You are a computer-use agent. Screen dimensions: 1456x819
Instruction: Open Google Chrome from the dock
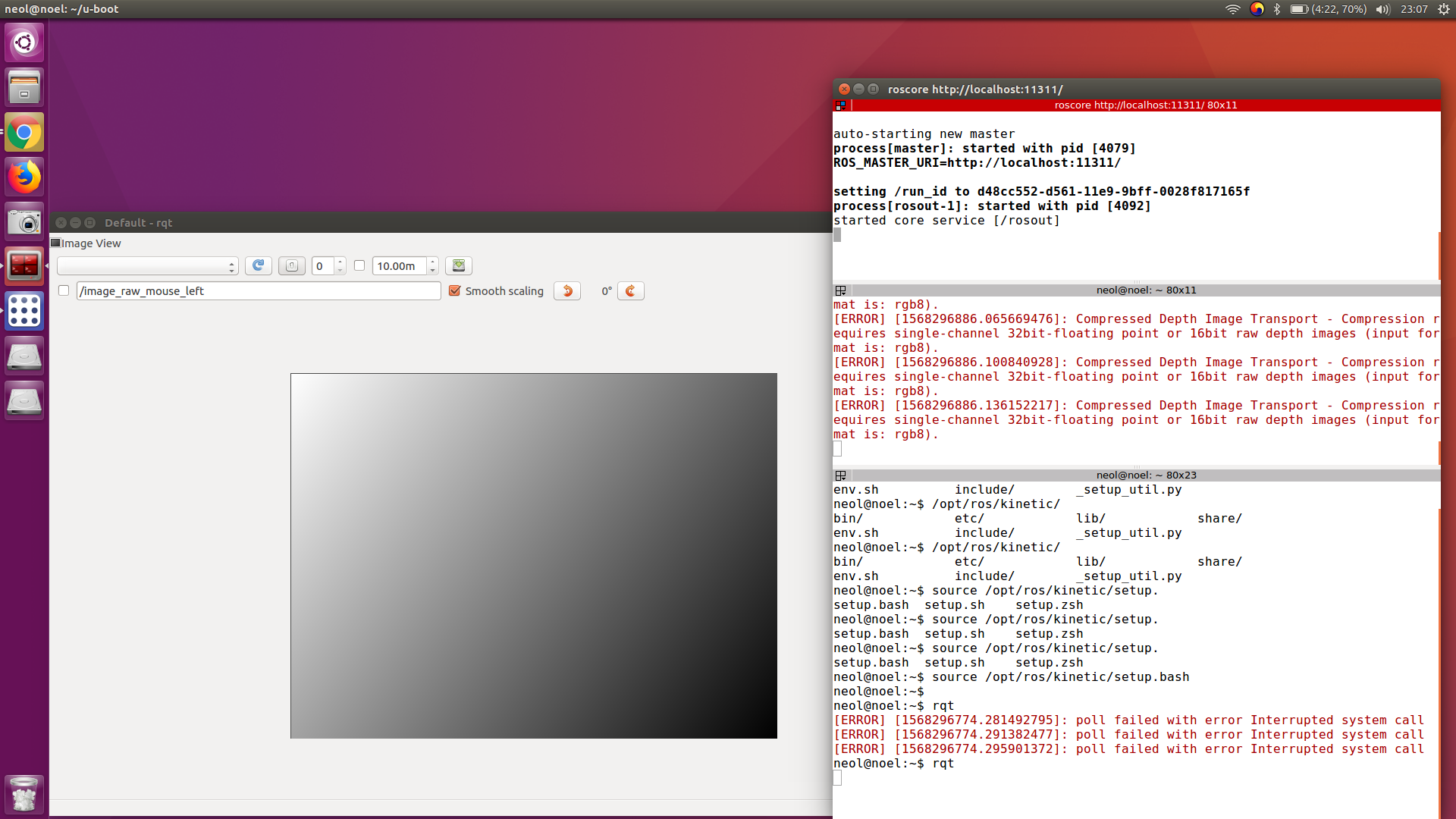point(24,133)
